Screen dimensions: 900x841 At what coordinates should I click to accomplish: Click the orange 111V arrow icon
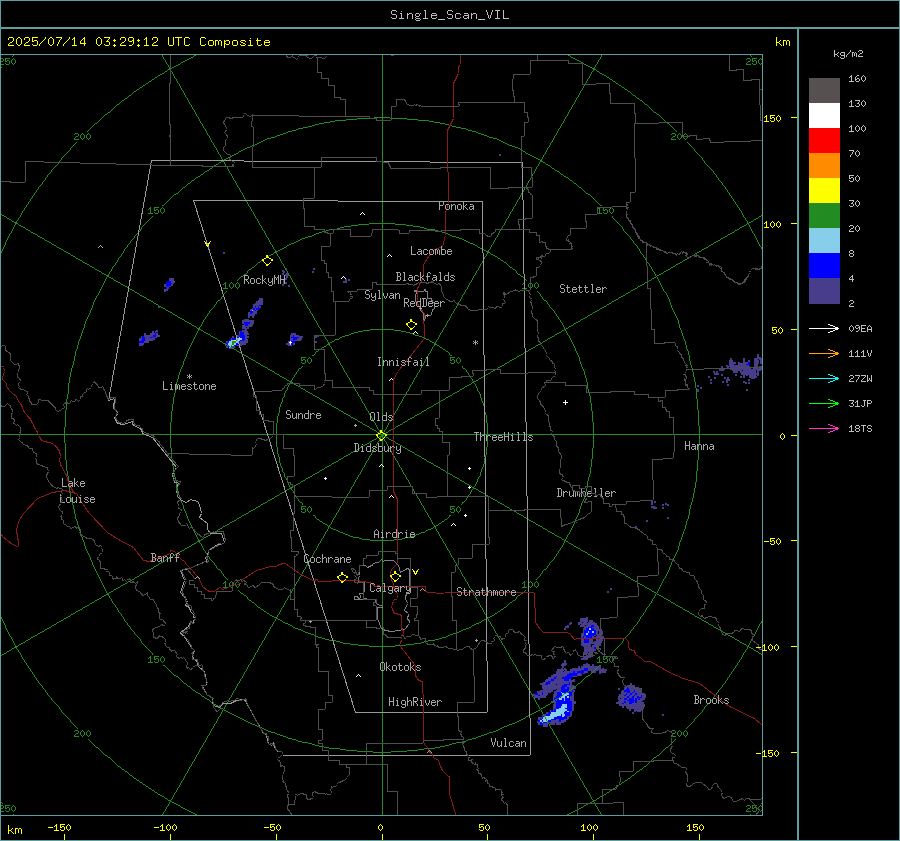[x=824, y=354]
